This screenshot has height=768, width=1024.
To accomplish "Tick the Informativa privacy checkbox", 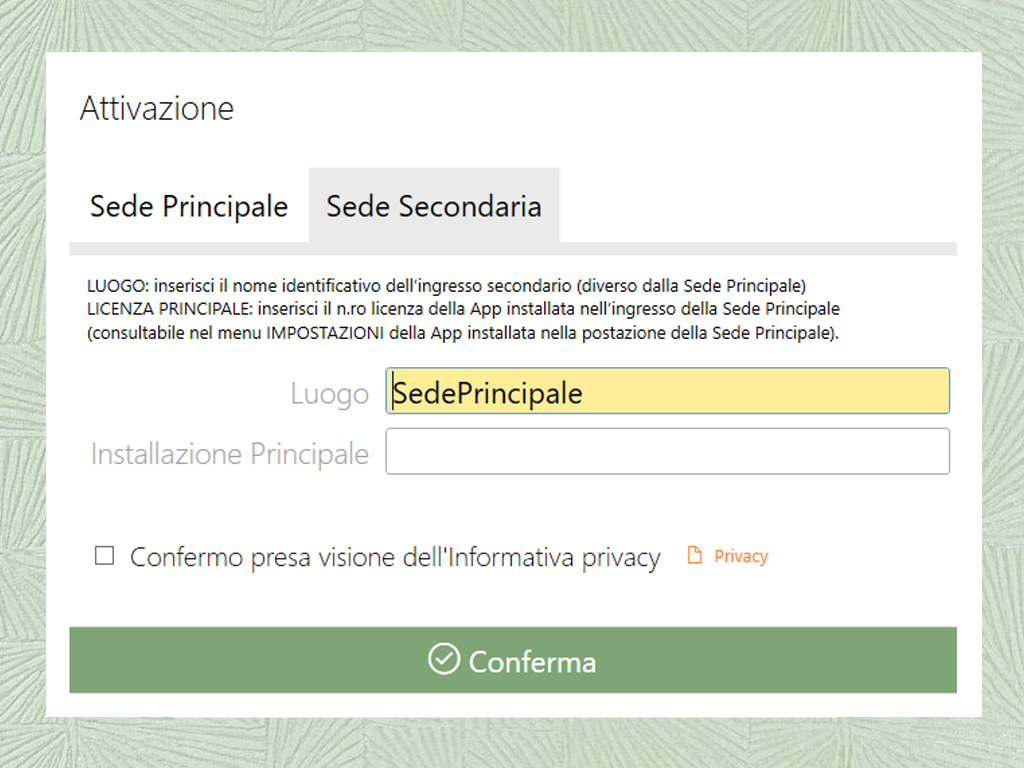I will coord(104,556).
